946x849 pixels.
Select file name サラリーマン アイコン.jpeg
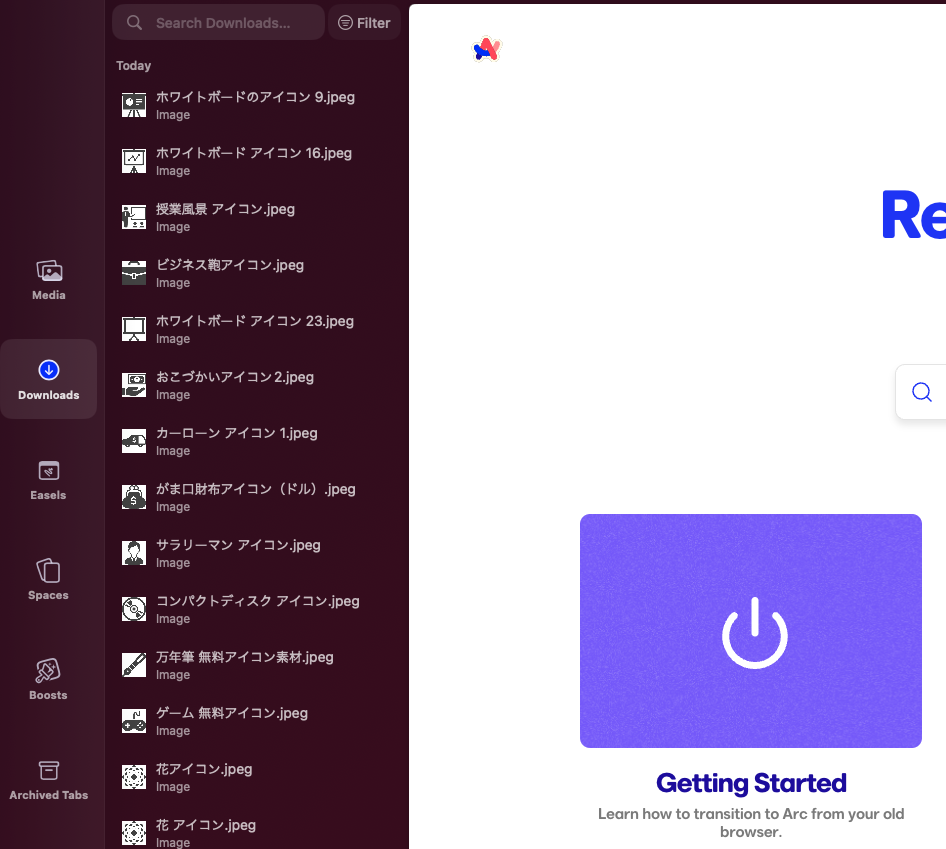click(238, 545)
